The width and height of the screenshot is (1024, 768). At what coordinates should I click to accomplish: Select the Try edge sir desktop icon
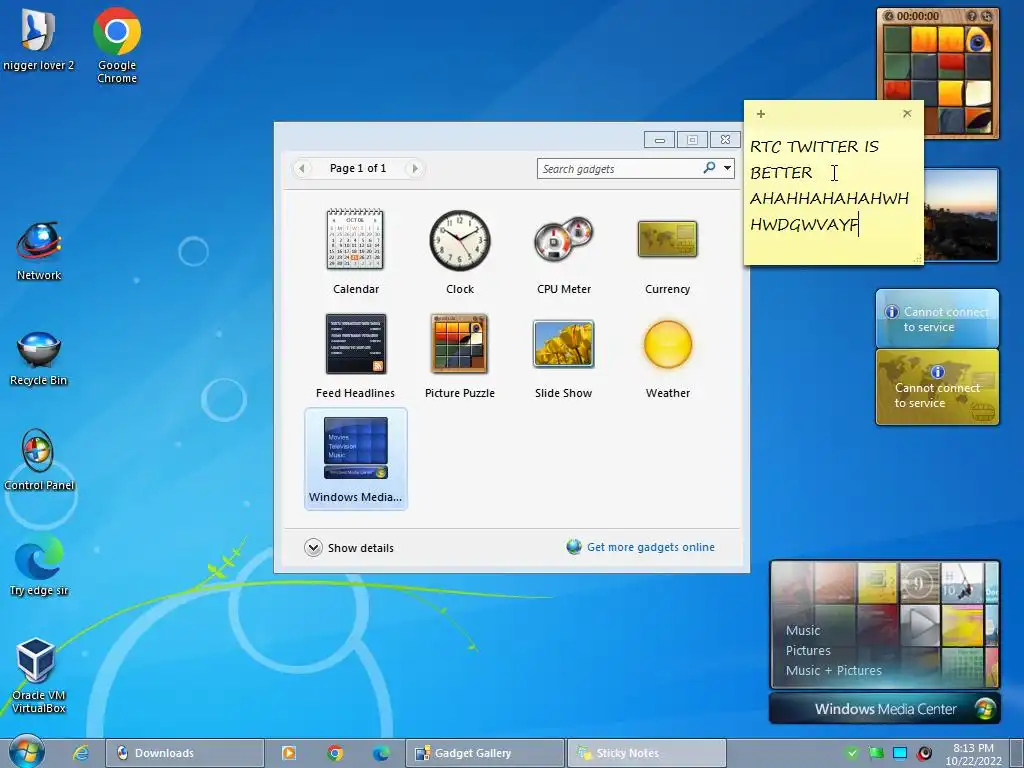click(39, 566)
